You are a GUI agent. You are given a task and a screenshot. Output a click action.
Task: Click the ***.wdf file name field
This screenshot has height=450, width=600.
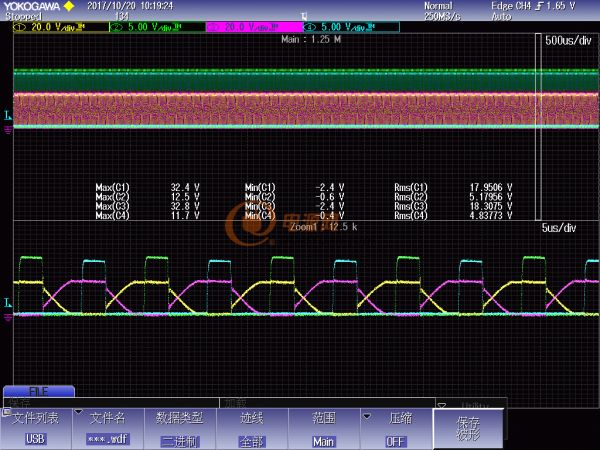[108, 439]
